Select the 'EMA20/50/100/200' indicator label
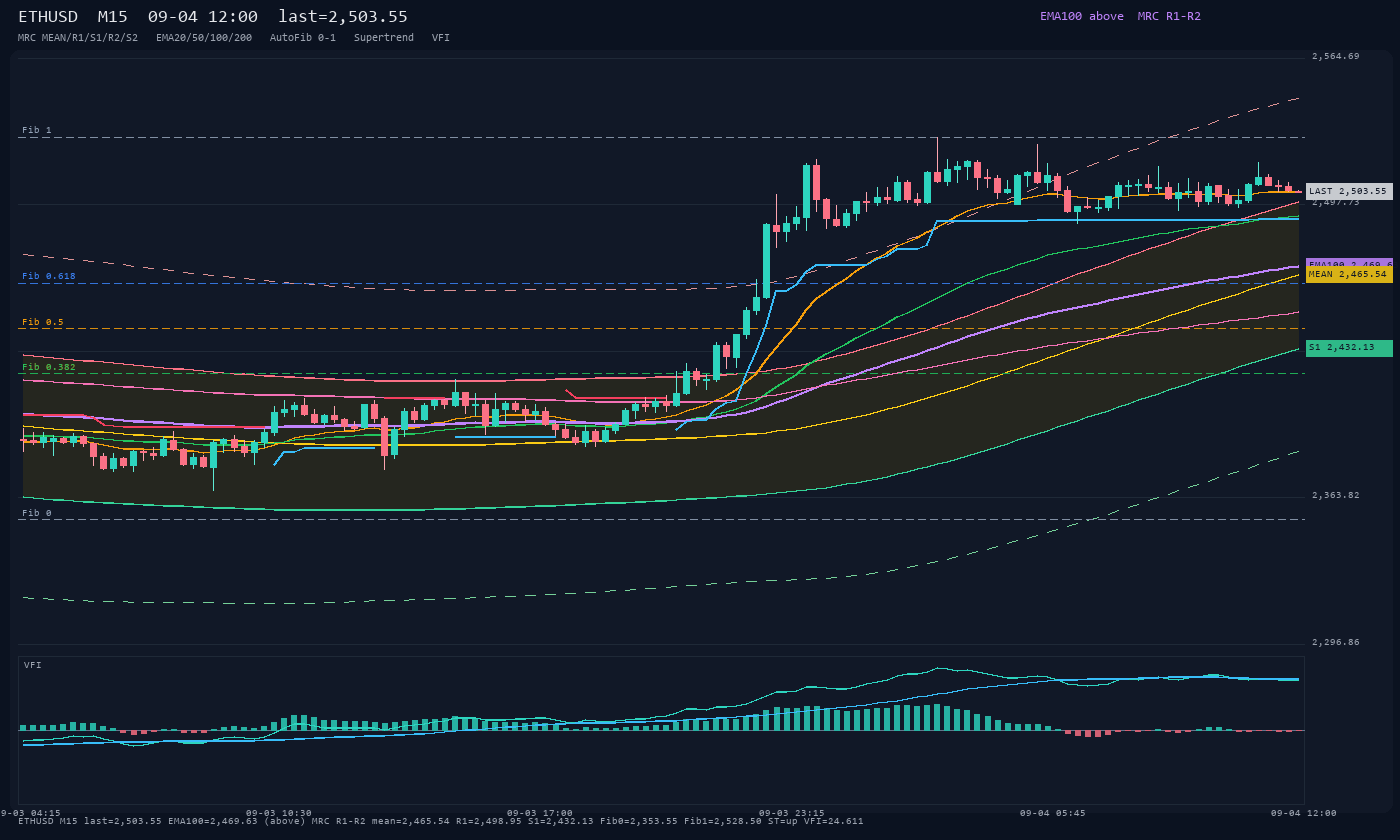The height and width of the screenshot is (840, 1400). pyautogui.click(x=204, y=38)
